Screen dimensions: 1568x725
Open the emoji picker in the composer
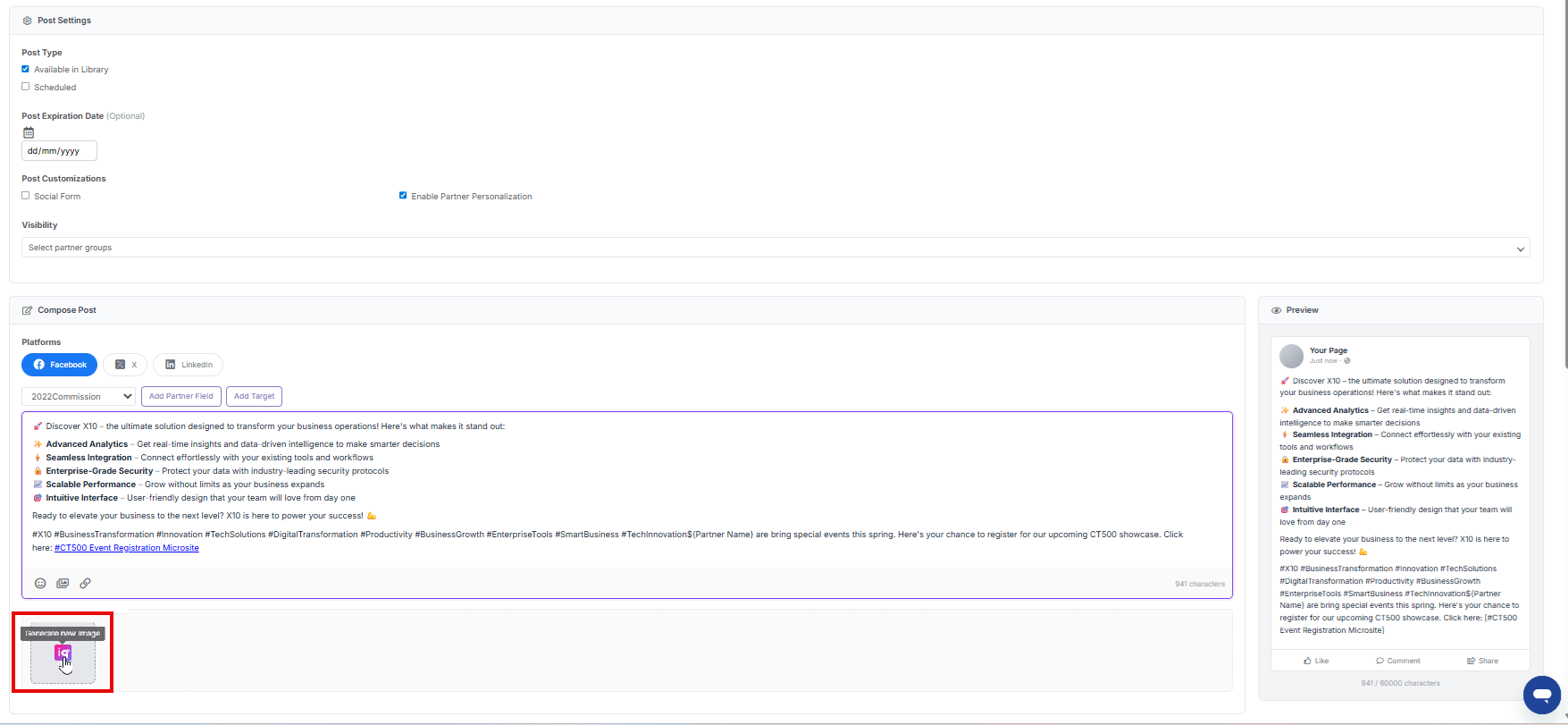(x=40, y=583)
